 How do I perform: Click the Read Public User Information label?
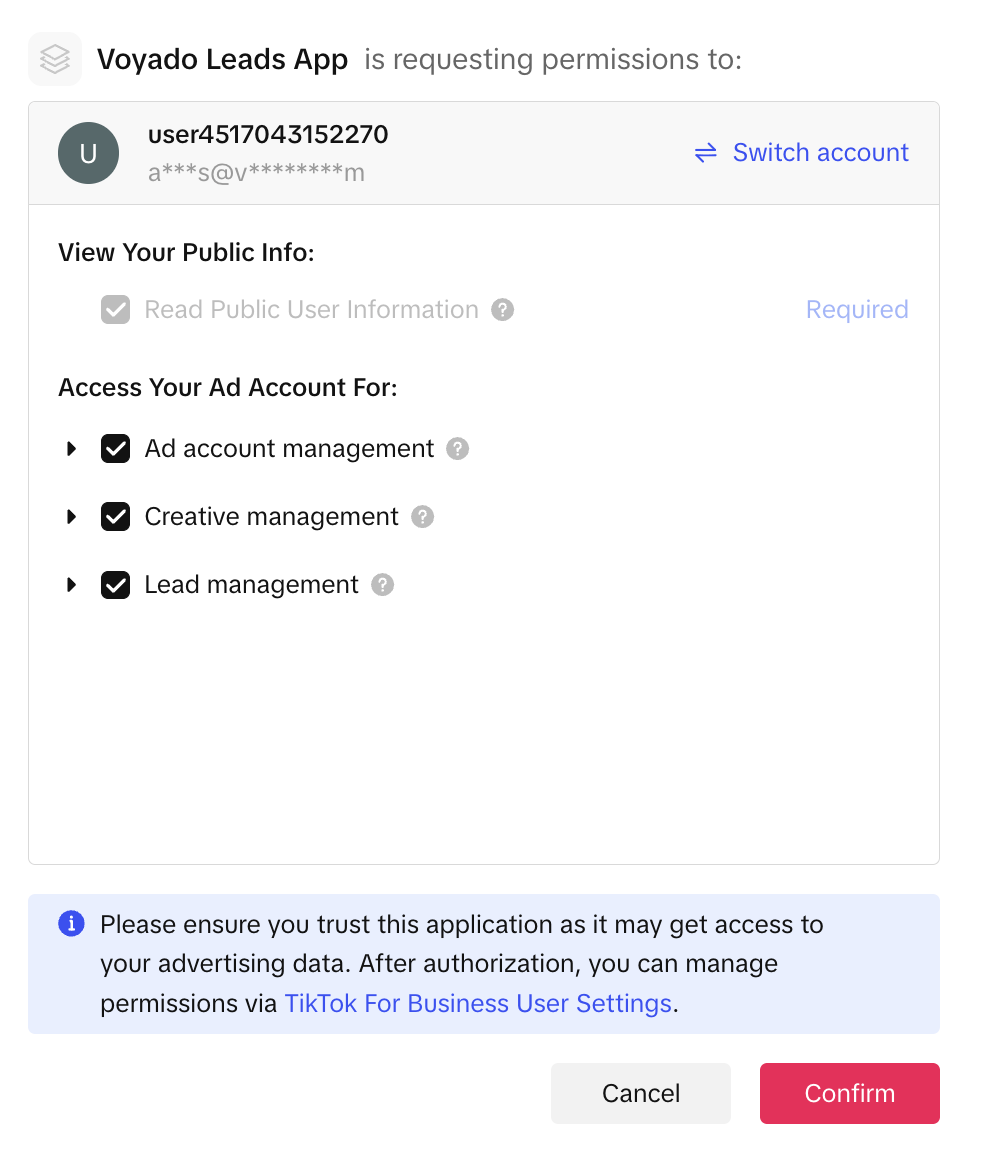coord(312,310)
